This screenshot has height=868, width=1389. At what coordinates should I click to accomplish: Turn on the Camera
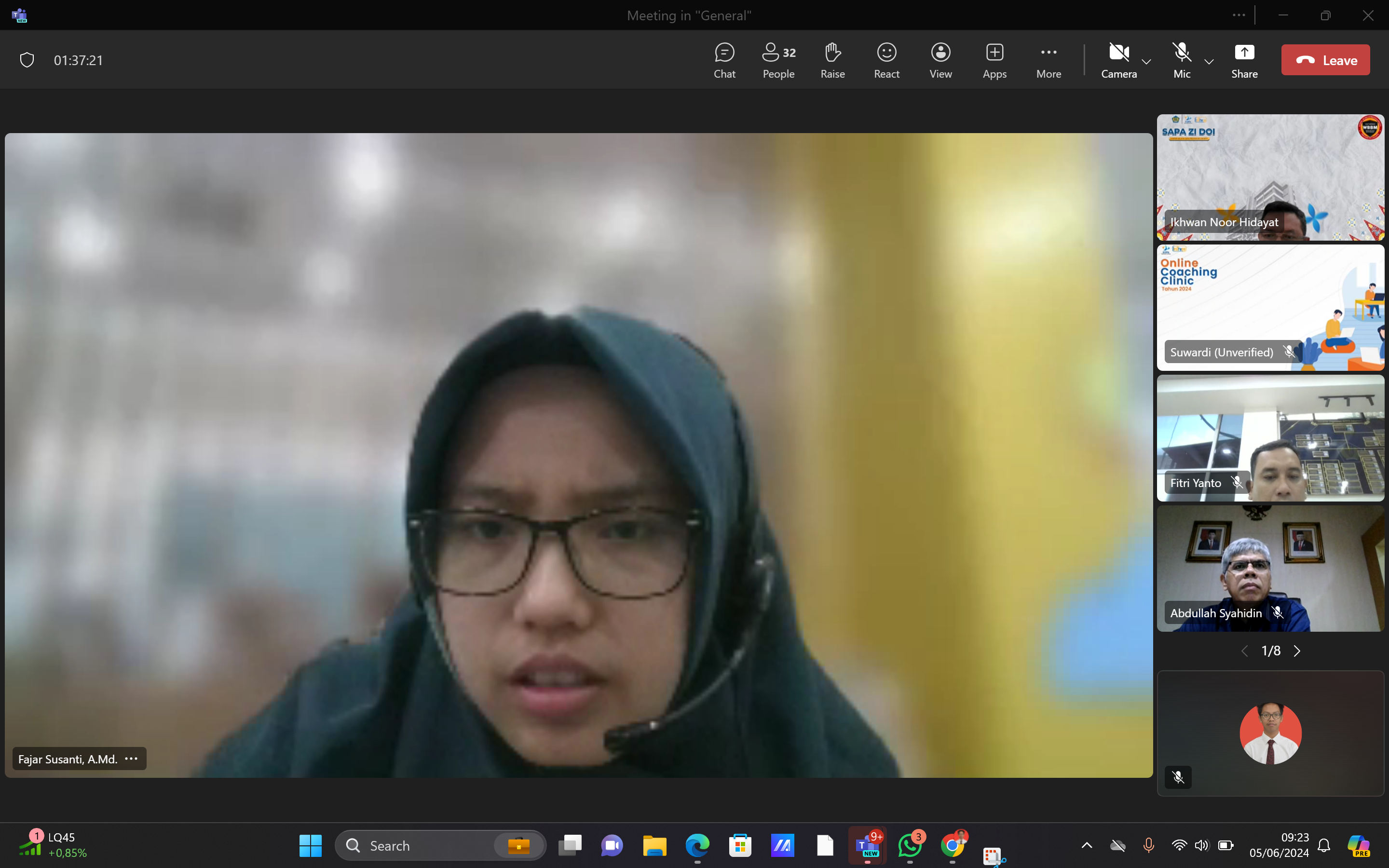pos(1118,60)
